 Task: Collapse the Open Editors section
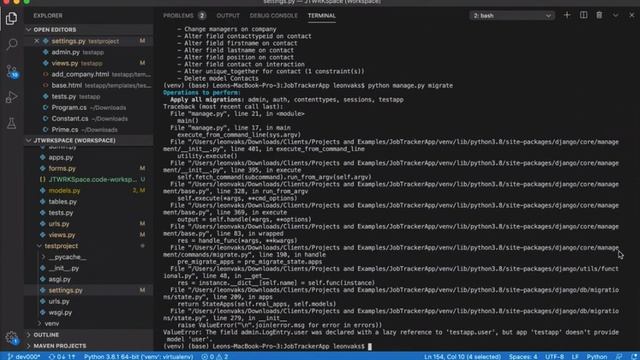coord(89,29)
